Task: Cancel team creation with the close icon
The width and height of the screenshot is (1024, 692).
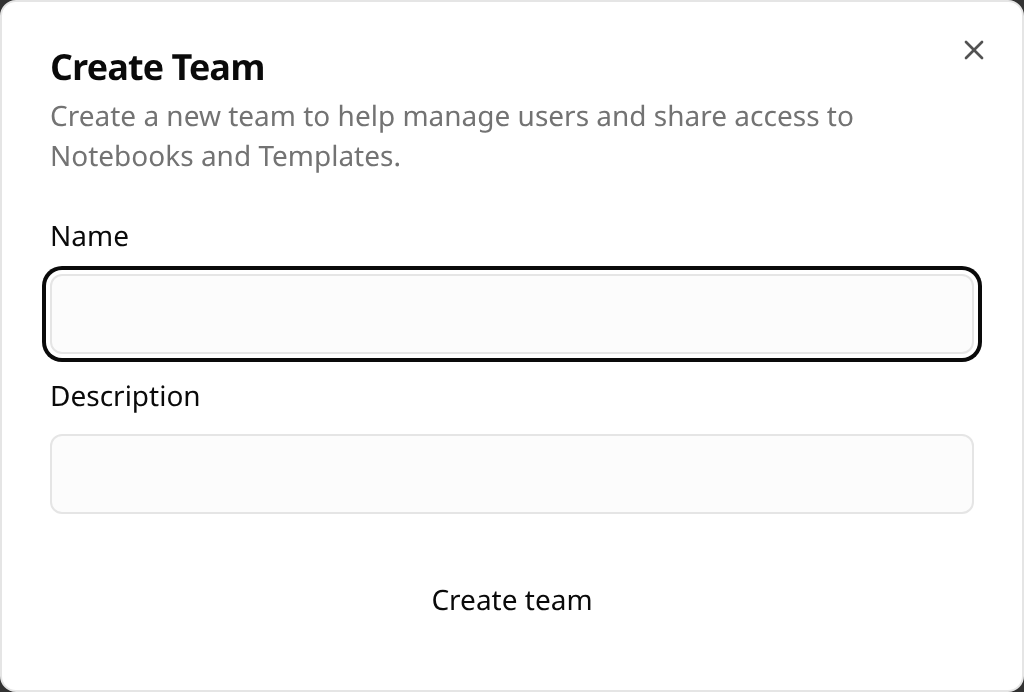Action: pyautogui.click(x=973, y=50)
